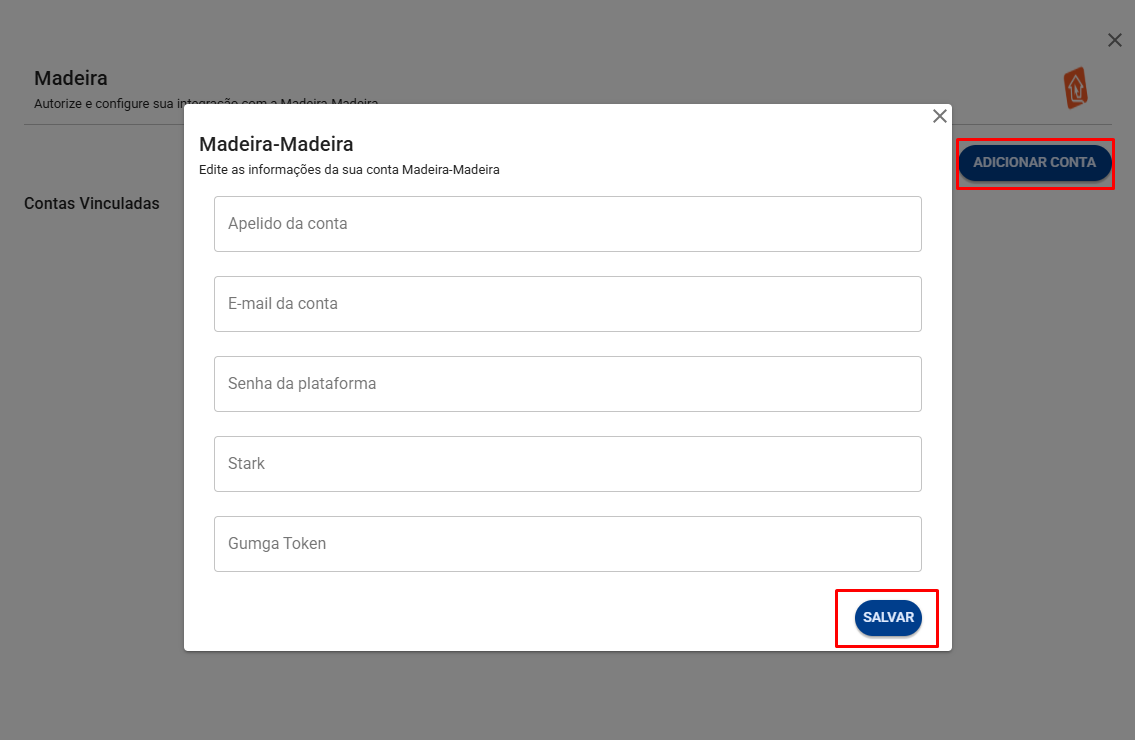Click 'Edite as informações da sua conta' text
Image resolution: width=1135 pixels, height=740 pixels.
coord(350,170)
